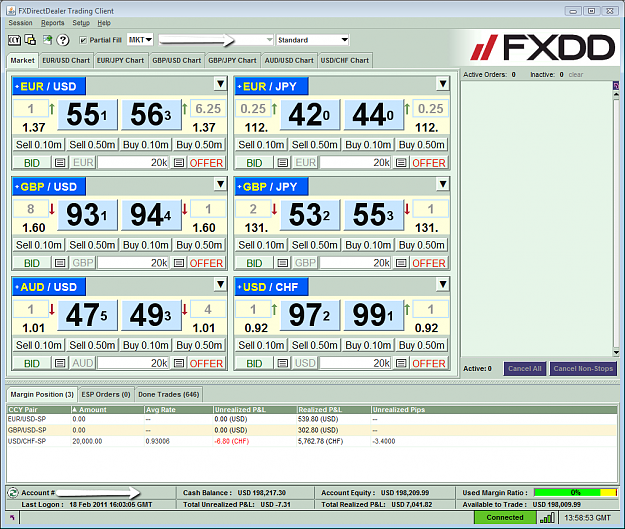Open help via question mark icon

tap(63, 40)
